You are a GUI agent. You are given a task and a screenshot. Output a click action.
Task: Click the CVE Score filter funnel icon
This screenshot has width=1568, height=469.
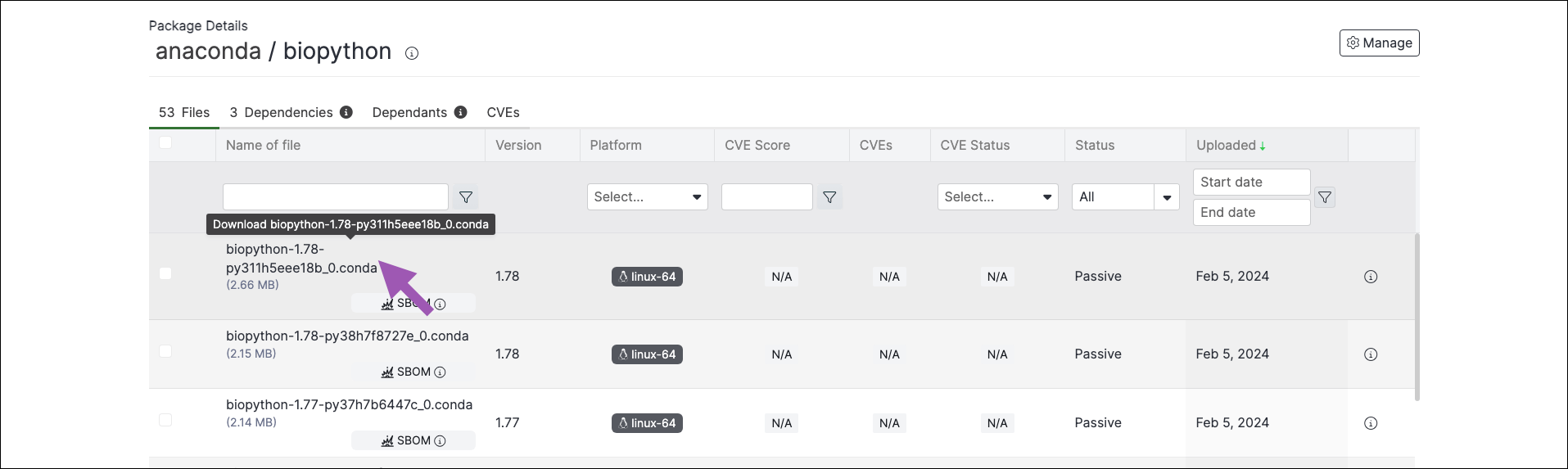coord(829,197)
